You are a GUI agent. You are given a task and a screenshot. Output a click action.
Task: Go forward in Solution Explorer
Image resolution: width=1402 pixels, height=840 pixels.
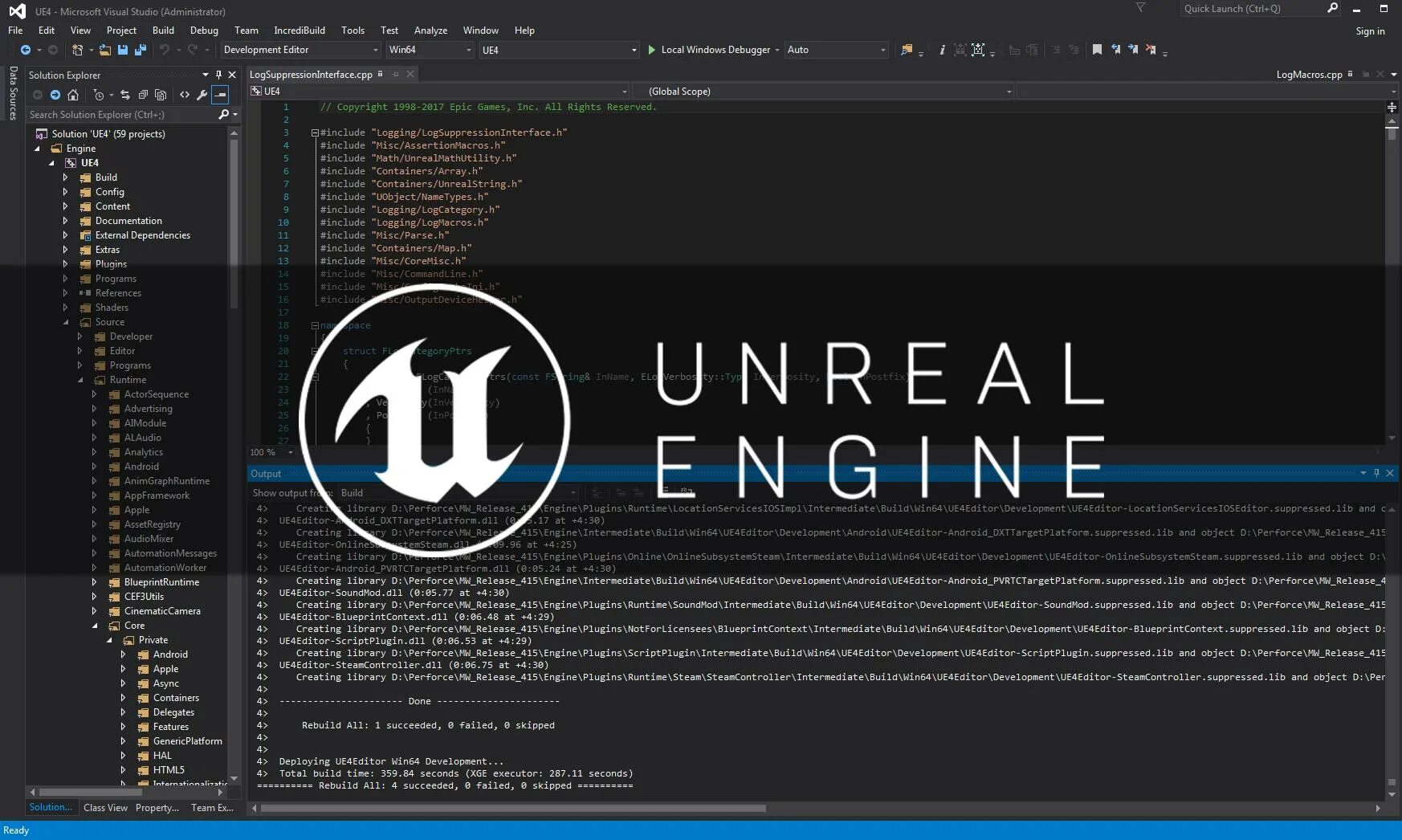(55, 95)
